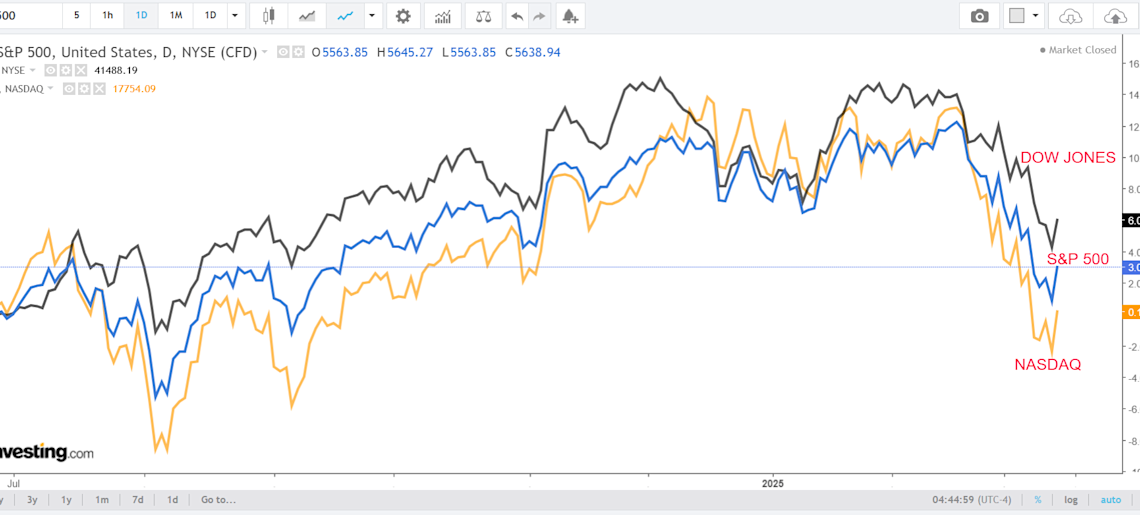This screenshot has height=515, width=1140.
Task: Take a chart snapshot with camera icon
Action: point(979,15)
